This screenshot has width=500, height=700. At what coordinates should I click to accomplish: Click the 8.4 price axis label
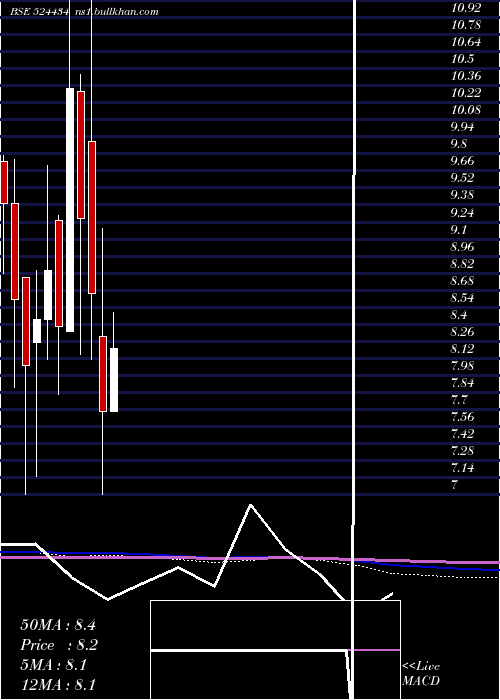459,315
